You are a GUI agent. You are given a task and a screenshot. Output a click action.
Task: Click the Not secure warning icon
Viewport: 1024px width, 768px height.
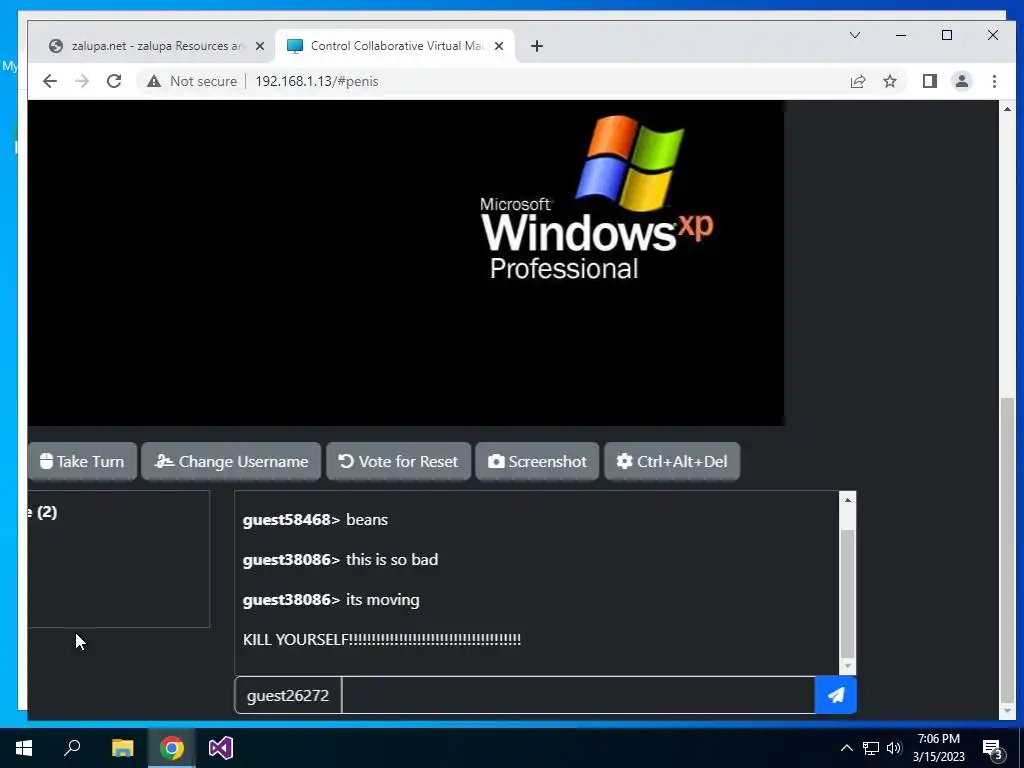tap(153, 81)
